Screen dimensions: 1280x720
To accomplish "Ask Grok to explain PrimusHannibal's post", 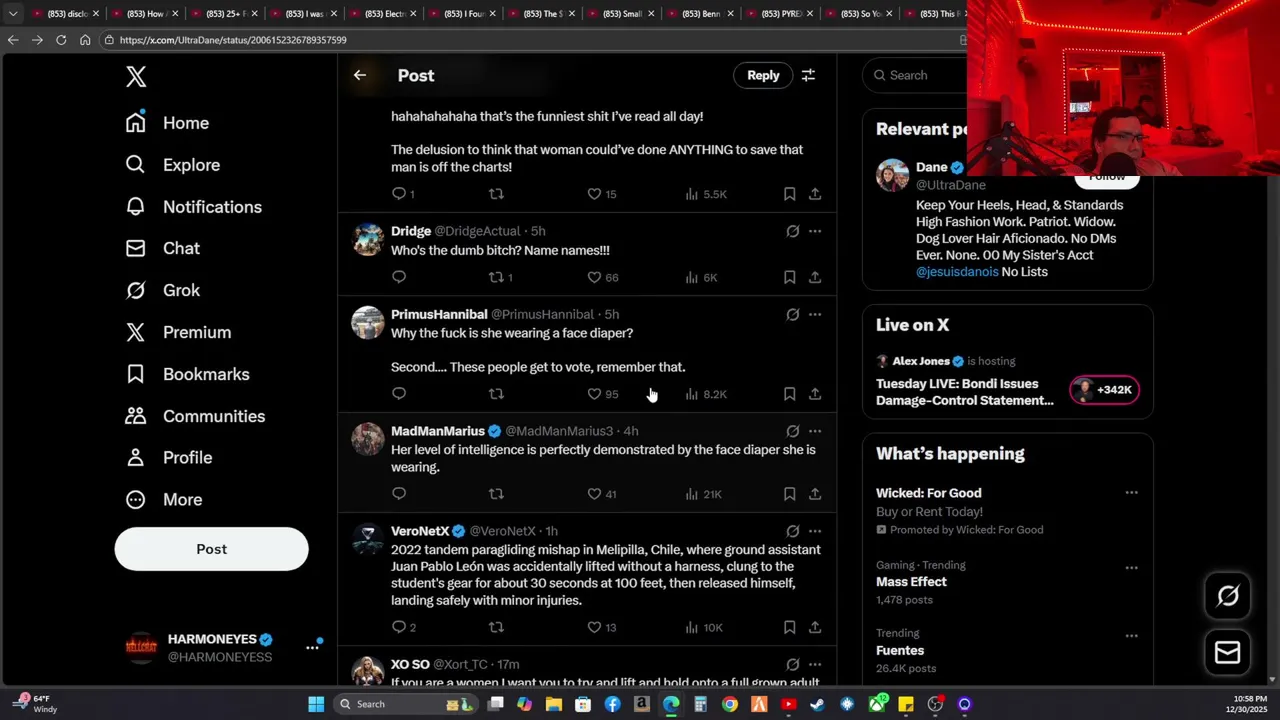I will point(792,314).
